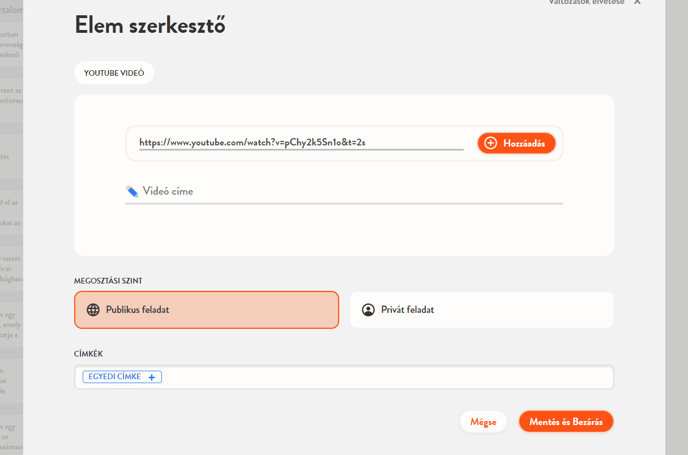Click Mentés és Bezárás to save
688x455 pixels.
point(566,422)
